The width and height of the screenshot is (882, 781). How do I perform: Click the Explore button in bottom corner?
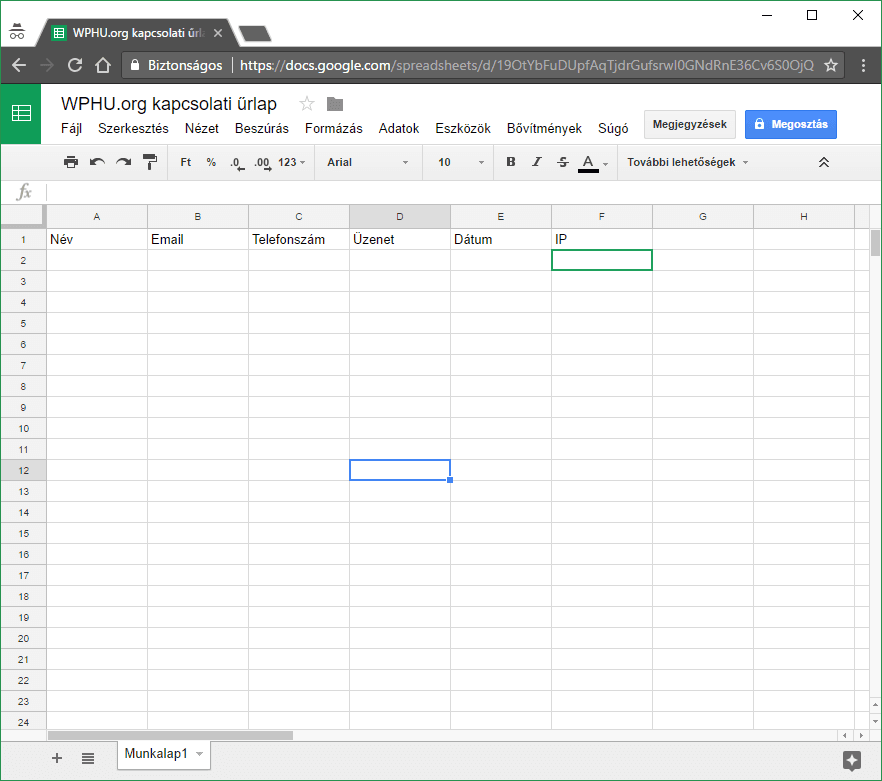[852, 760]
